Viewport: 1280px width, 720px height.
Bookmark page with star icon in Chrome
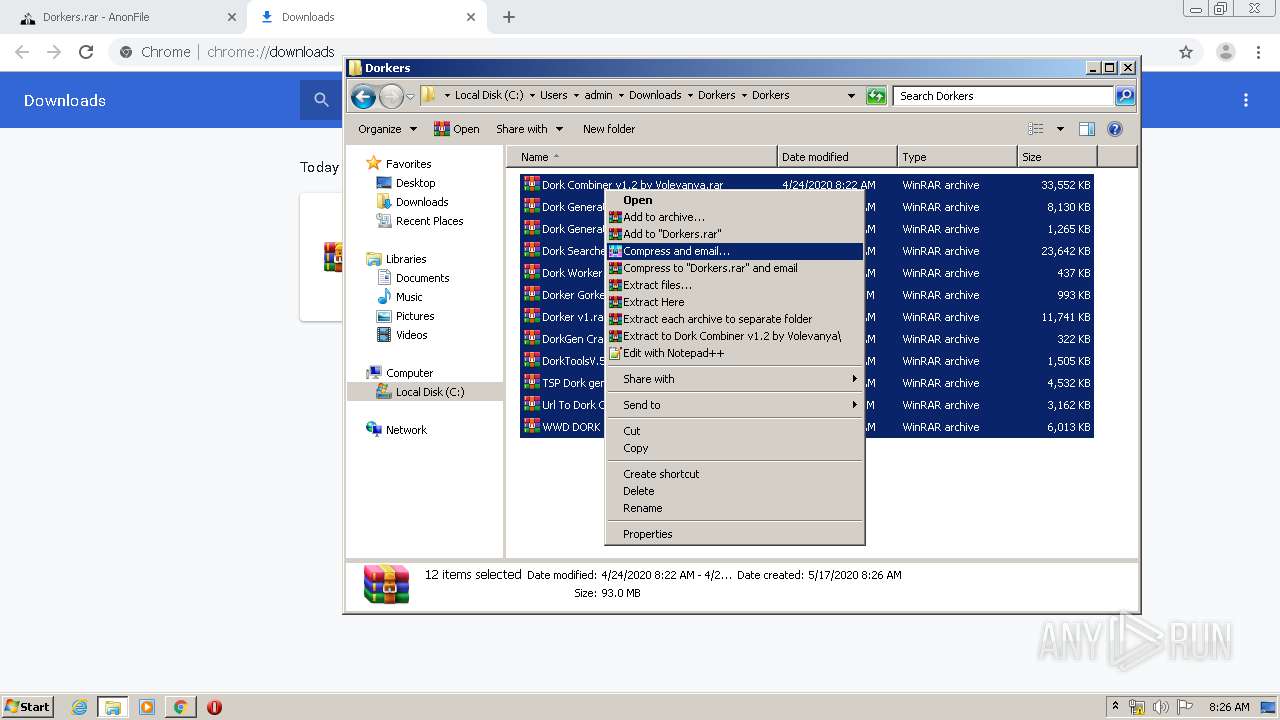tap(1186, 52)
